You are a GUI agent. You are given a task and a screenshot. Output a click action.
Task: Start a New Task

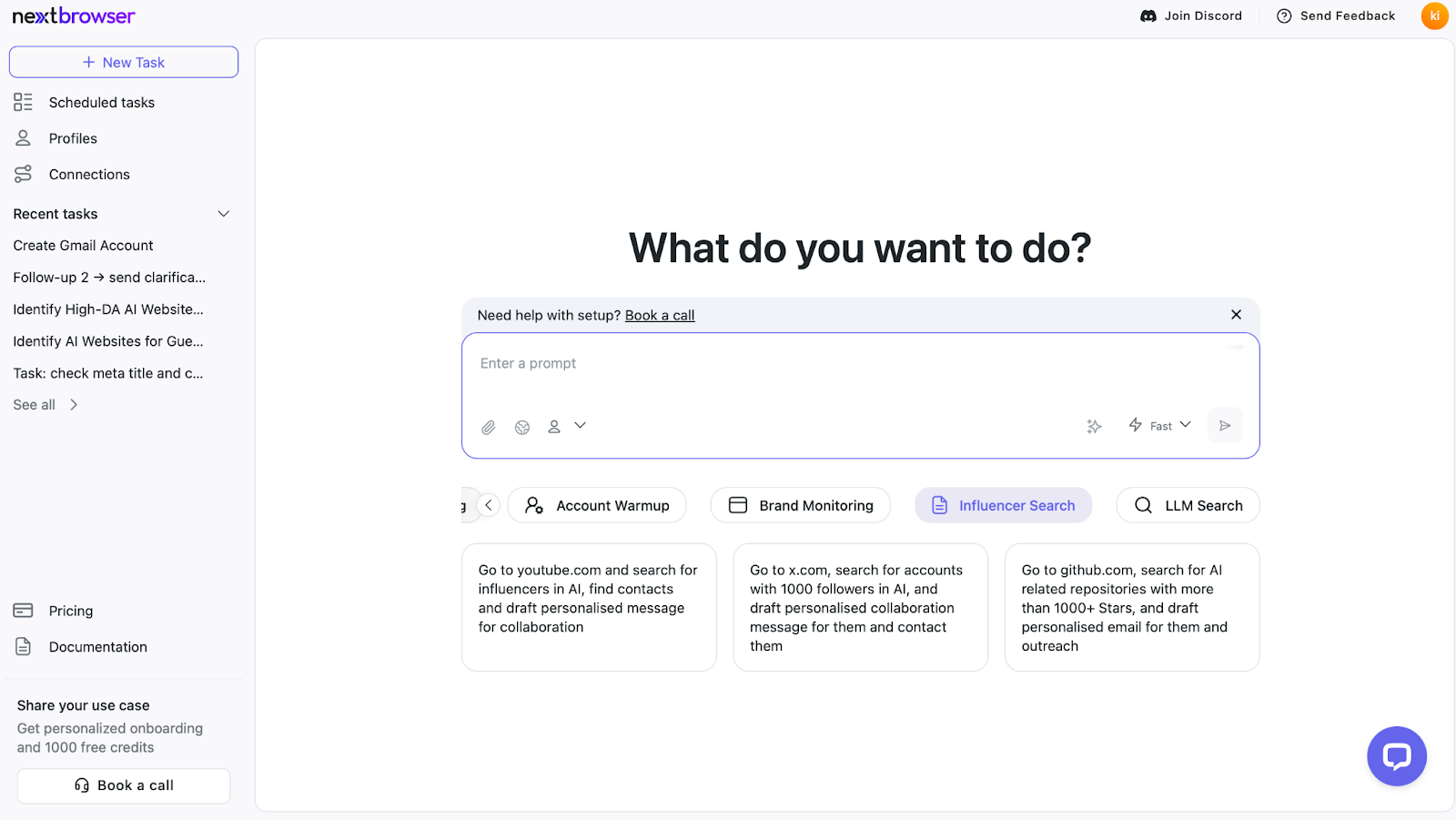[x=124, y=62]
